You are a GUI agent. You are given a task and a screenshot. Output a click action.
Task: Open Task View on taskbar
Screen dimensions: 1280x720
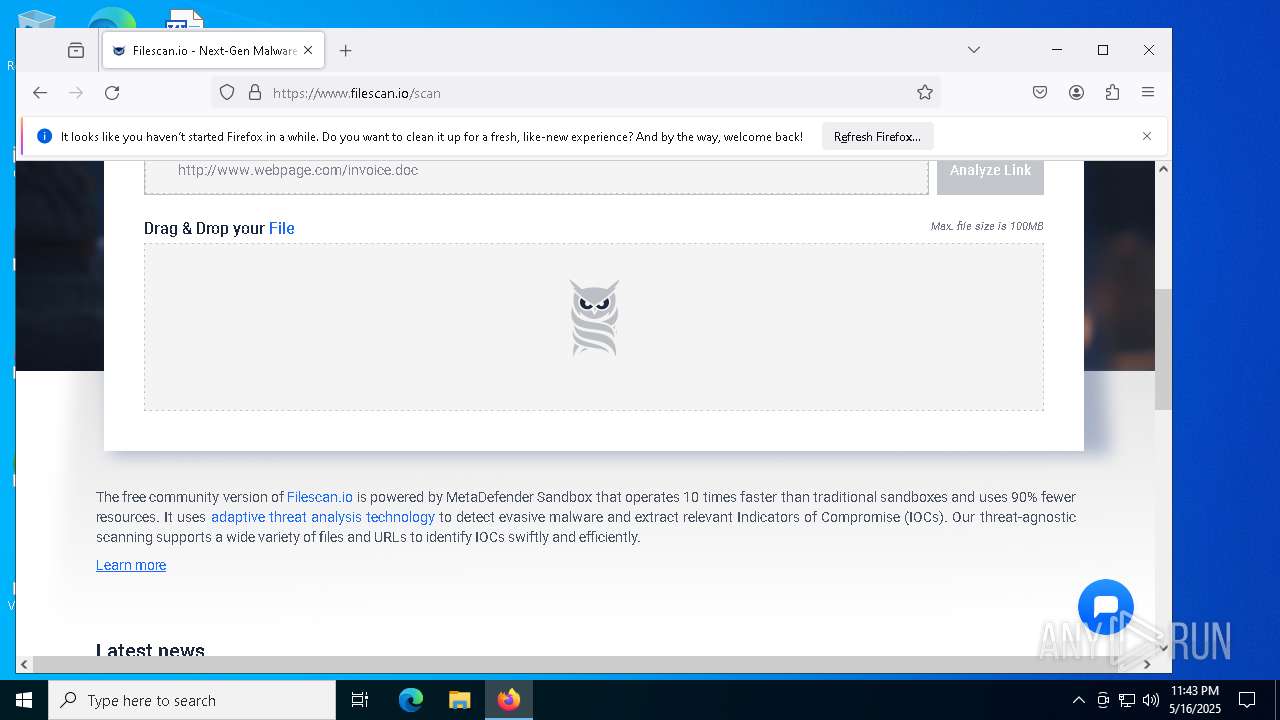pos(360,700)
